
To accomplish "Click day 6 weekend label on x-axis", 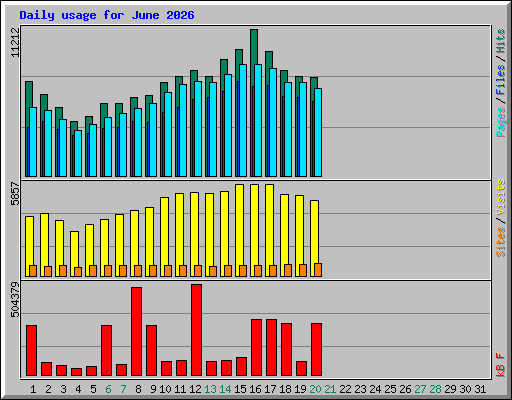I will coord(108,389).
